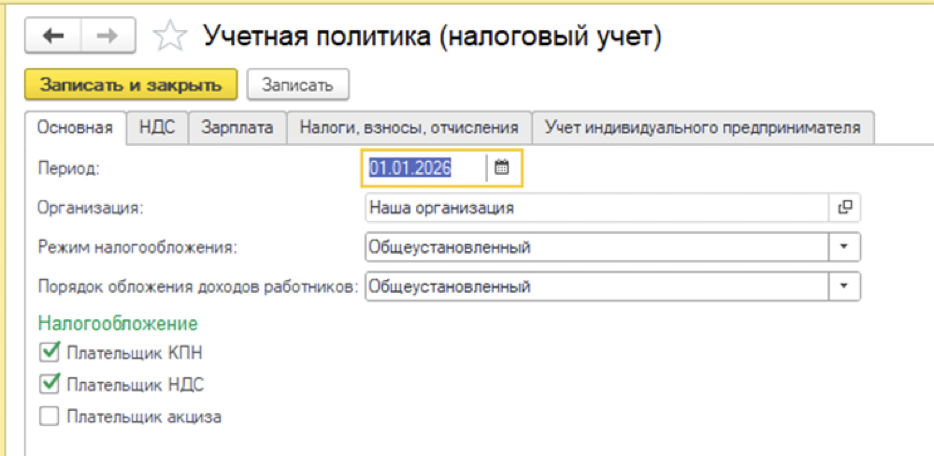Screen dimensions: 934x456
Task: Untick the Плательщик КПН checkbox
Action: pos(49,352)
